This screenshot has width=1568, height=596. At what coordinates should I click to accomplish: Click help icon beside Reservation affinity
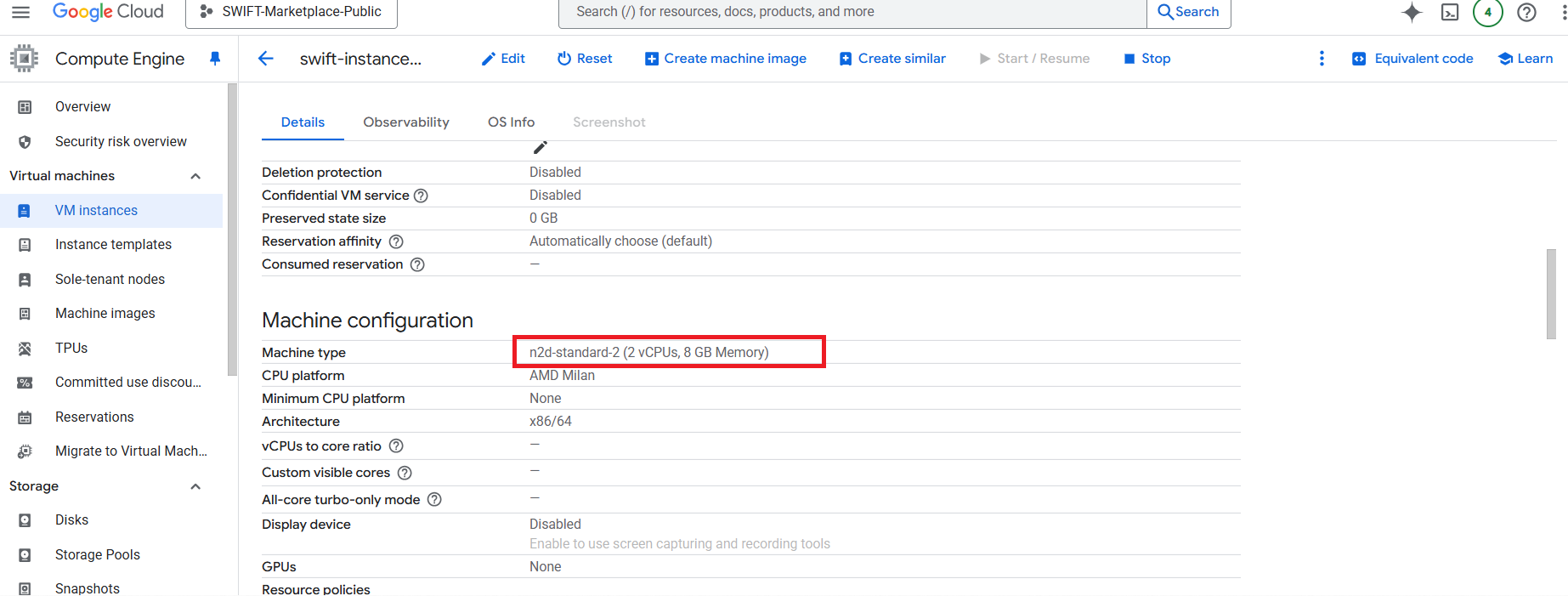(396, 241)
